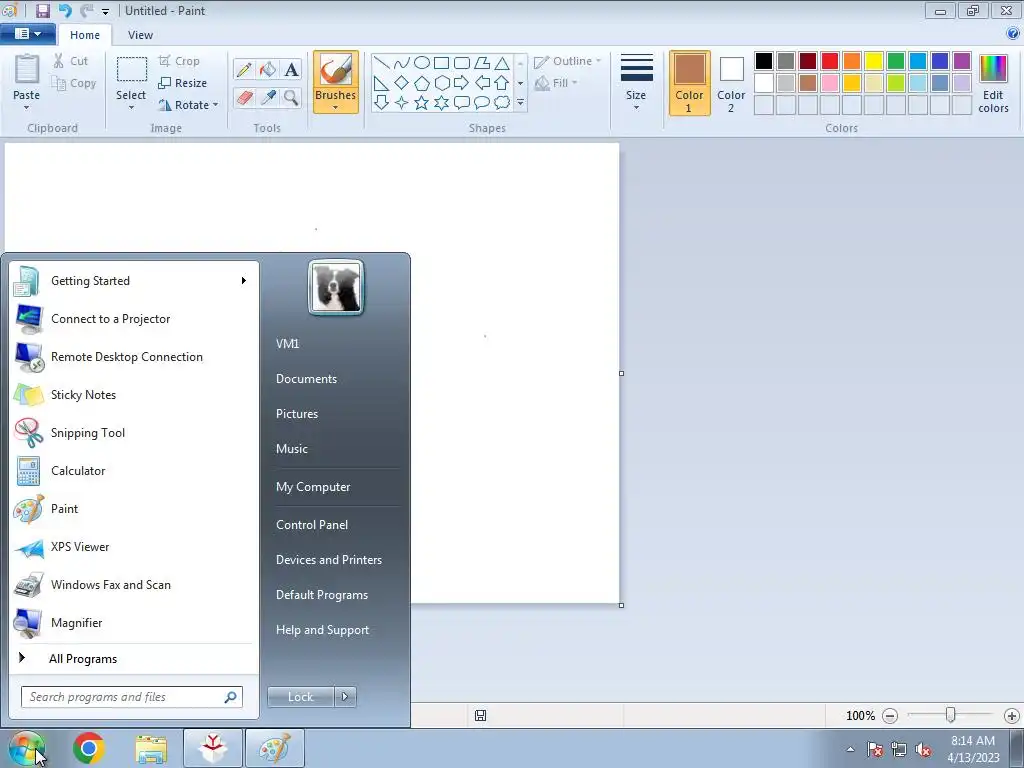Click the Lock button
The width and height of the screenshot is (1024, 768).
tap(300, 697)
